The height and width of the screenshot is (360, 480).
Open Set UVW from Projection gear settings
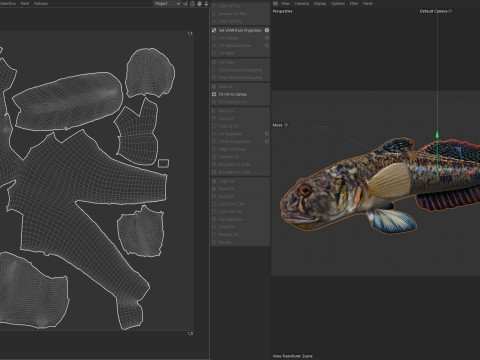pos(267,30)
